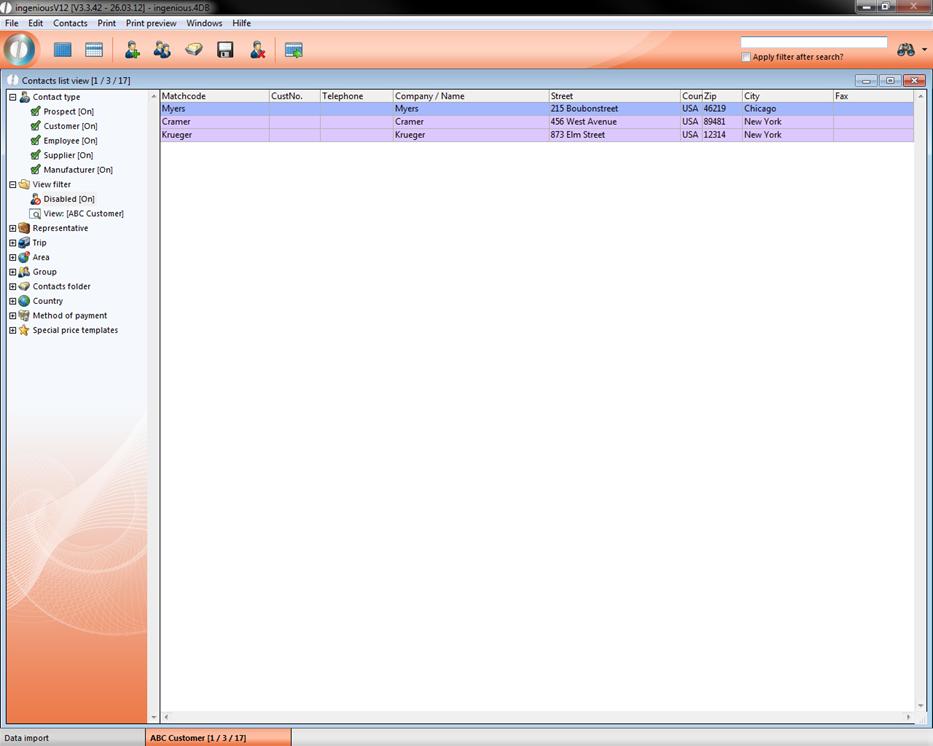Viewport: 933px width, 746px height.
Task: Click the list export icon with green arrow
Action: [294, 50]
